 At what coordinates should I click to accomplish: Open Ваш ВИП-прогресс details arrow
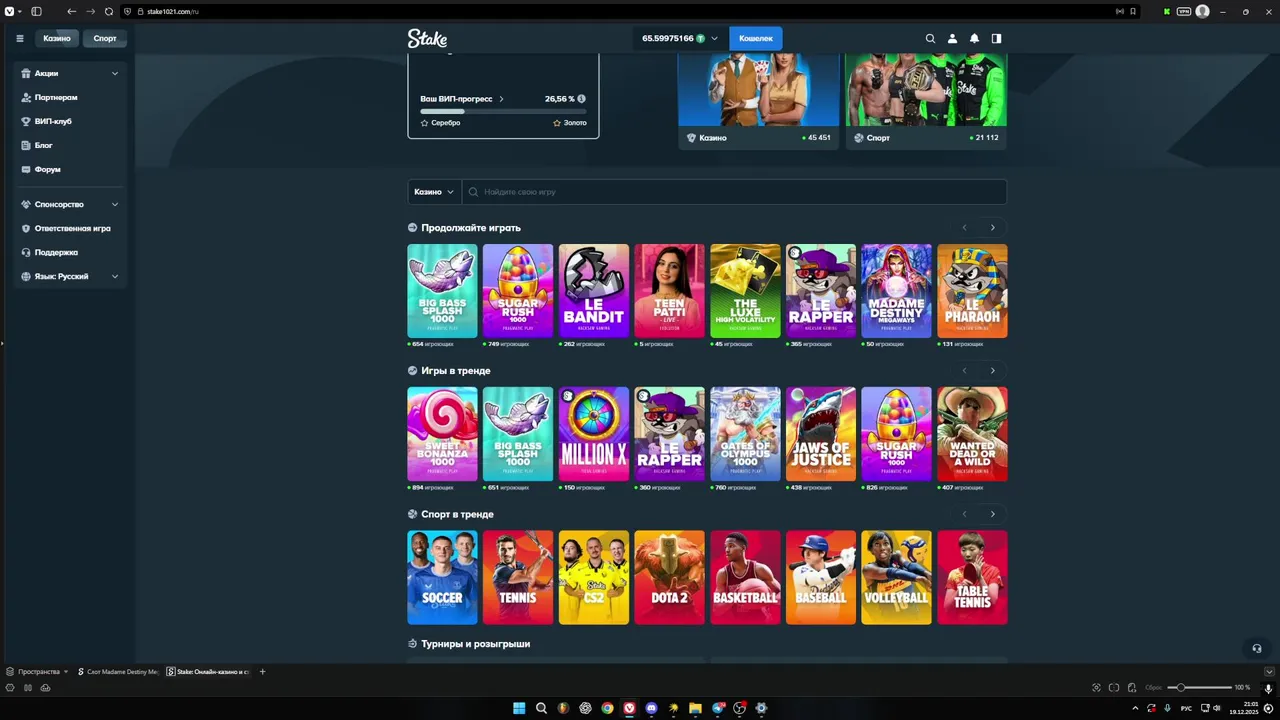501,99
